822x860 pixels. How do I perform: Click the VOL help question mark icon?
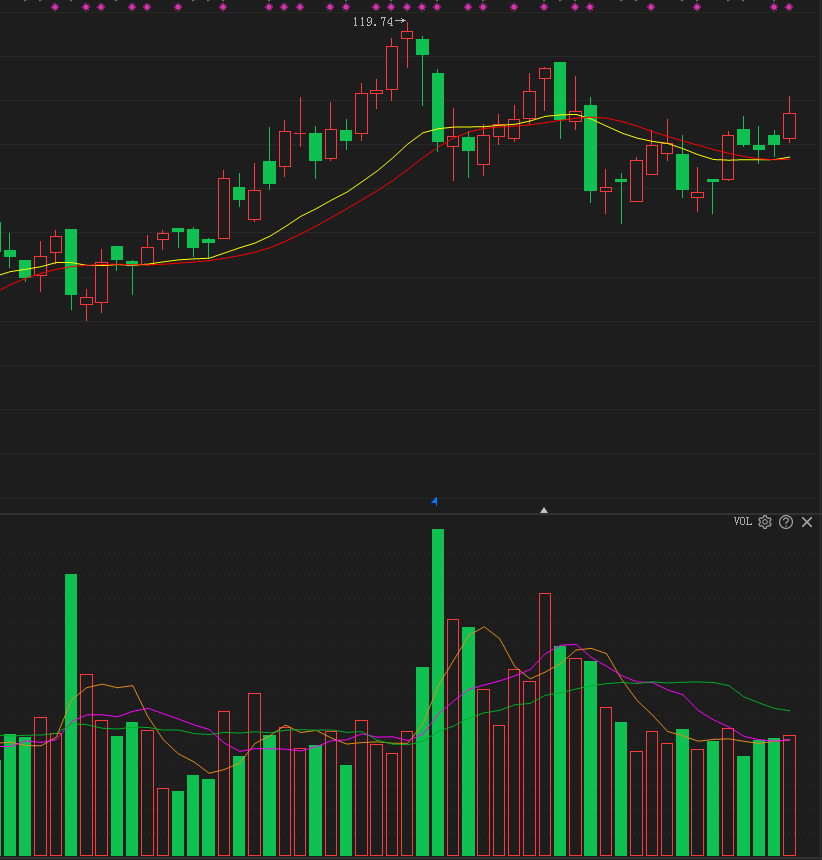[786, 522]
